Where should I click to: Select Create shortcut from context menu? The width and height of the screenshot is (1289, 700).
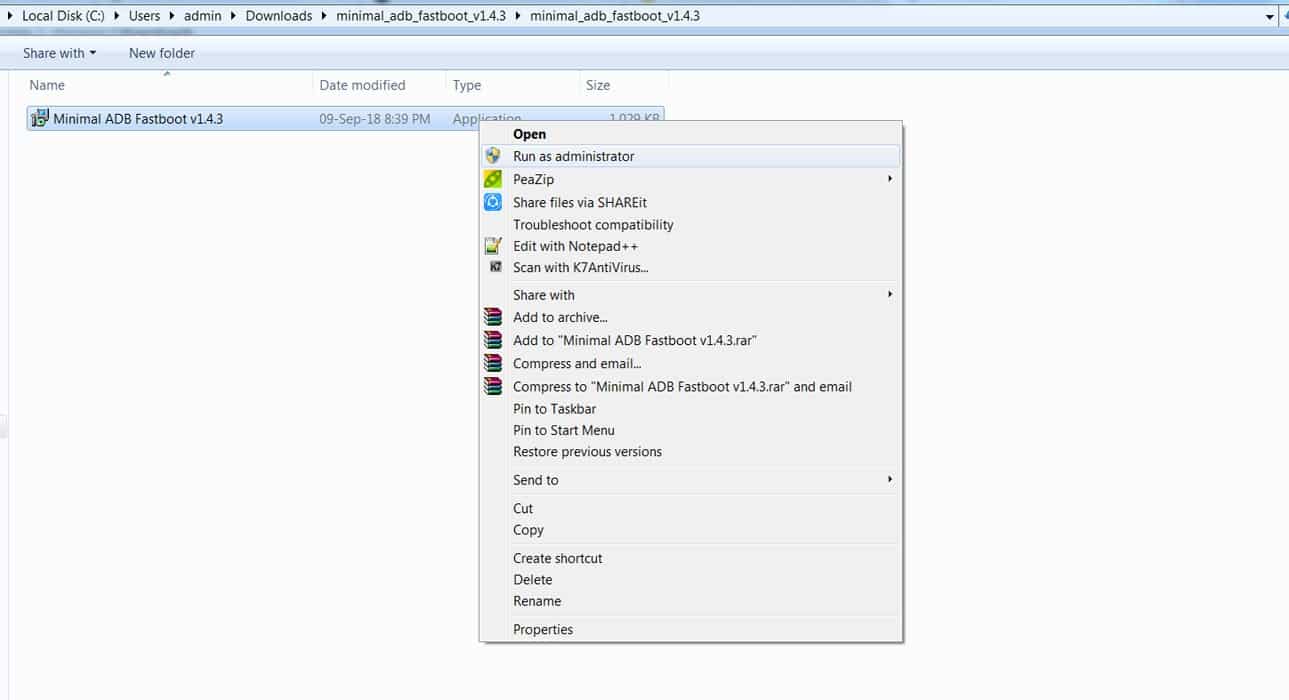(557, 558)
